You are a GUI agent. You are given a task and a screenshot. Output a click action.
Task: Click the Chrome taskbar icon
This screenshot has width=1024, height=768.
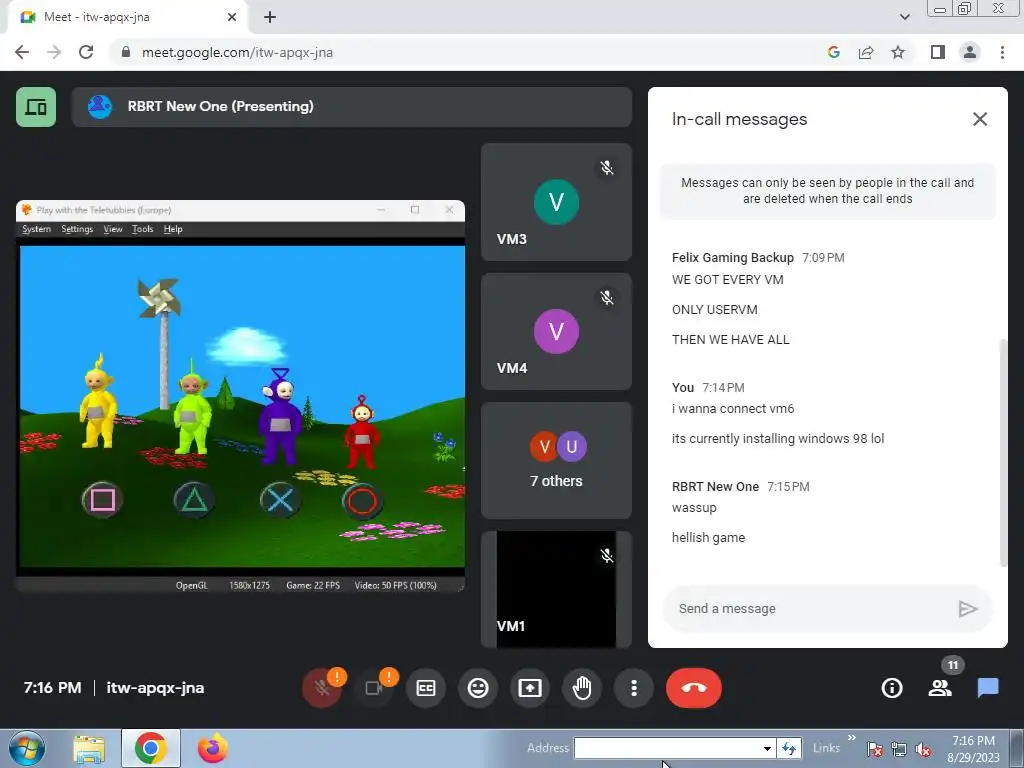pyautogui.click(x=150, y=748)
